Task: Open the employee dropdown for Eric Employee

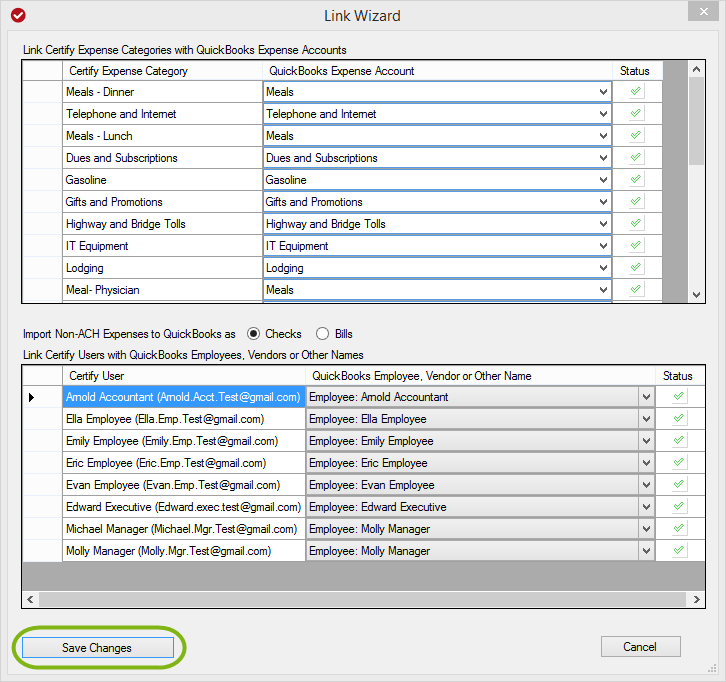Action: pyautogui.click(x=646, y=463)
